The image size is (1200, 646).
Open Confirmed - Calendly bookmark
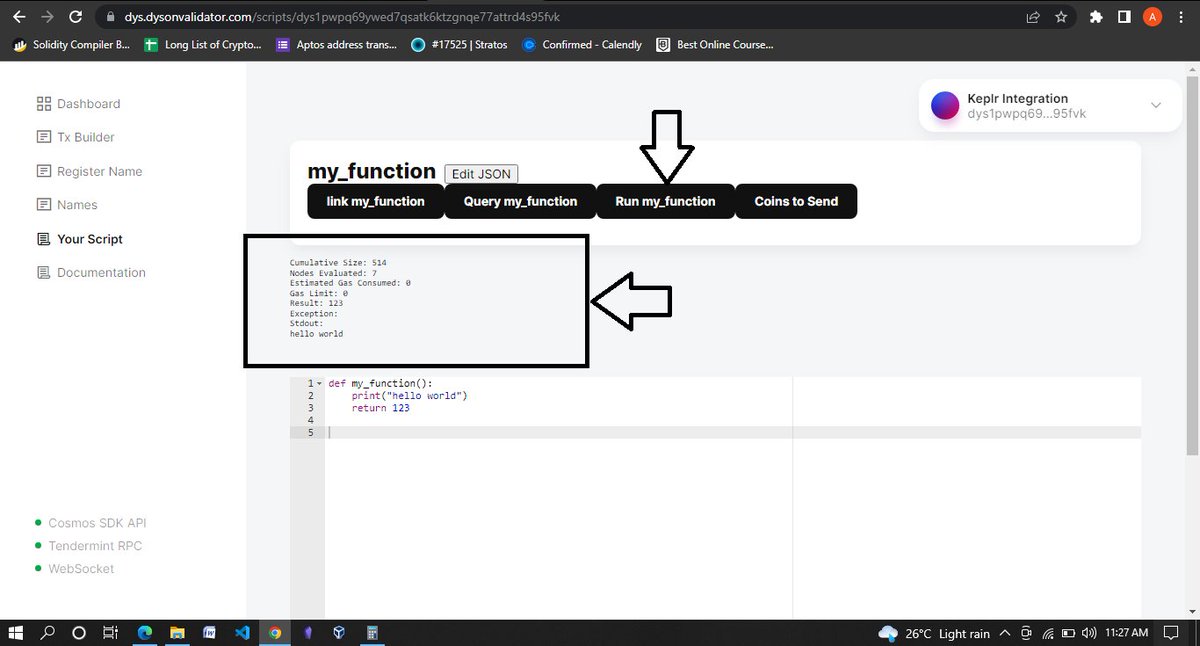tap(582, 44)
